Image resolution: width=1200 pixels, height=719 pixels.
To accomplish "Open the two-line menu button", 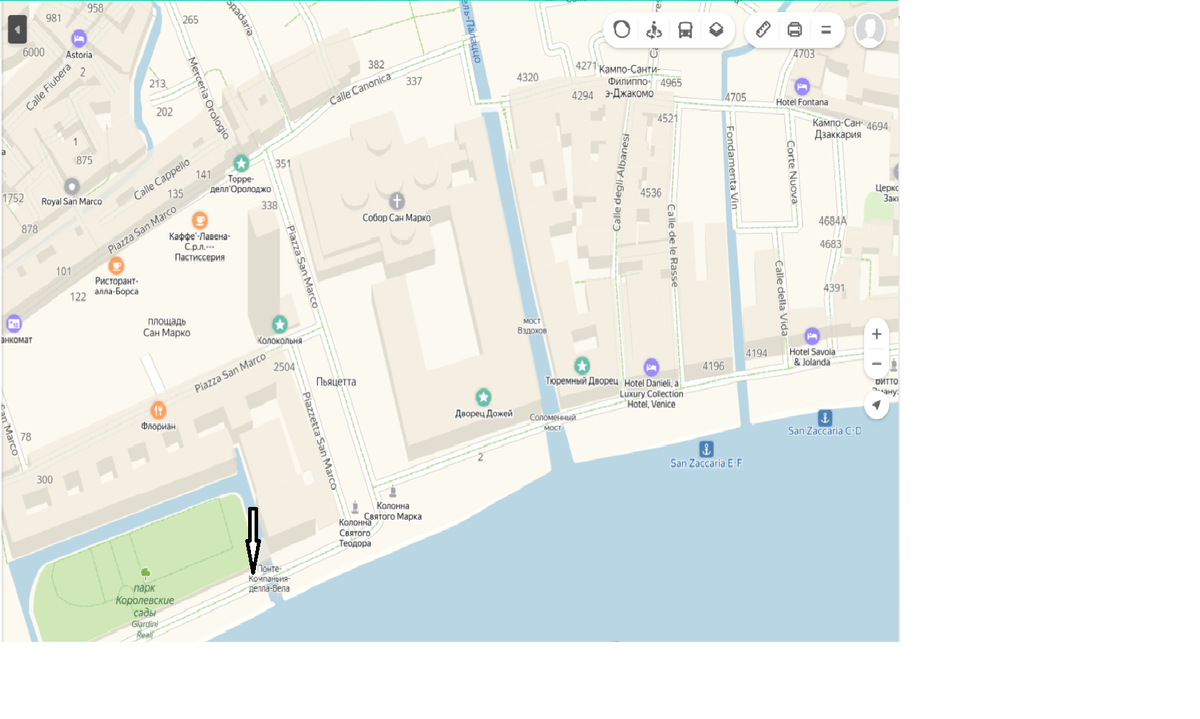I will point(826,30).
